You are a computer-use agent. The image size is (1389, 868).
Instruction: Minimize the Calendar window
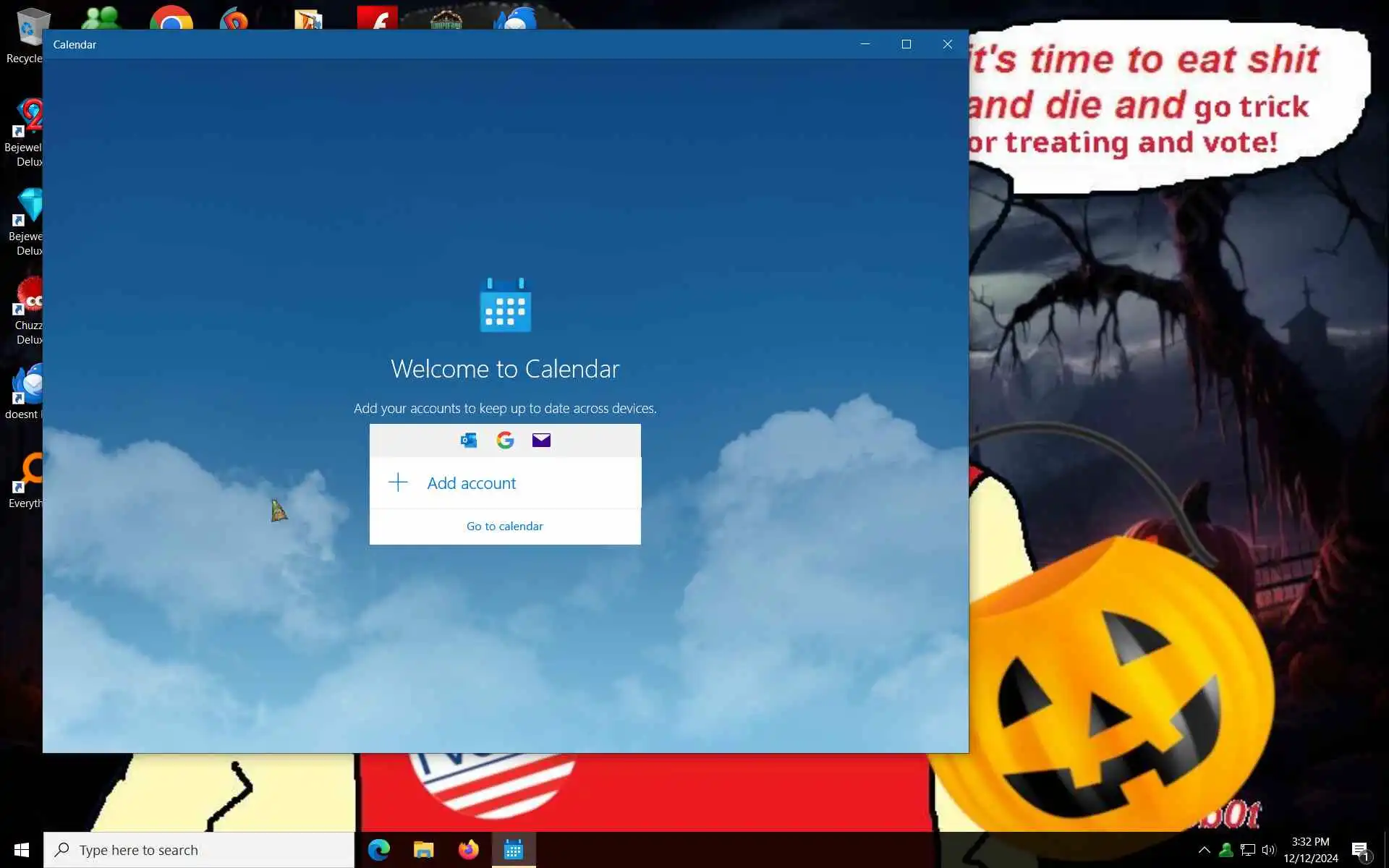[x=865, y=44]
